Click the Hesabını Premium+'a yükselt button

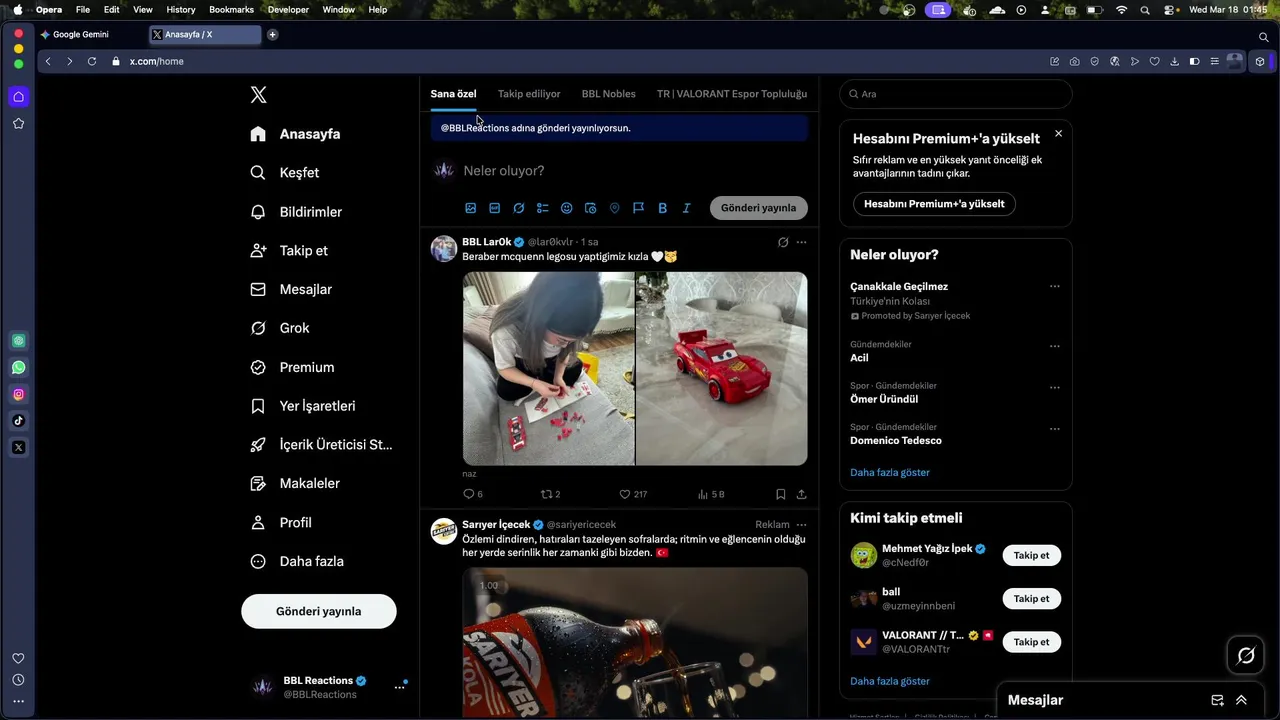click(x=934, y=204)
